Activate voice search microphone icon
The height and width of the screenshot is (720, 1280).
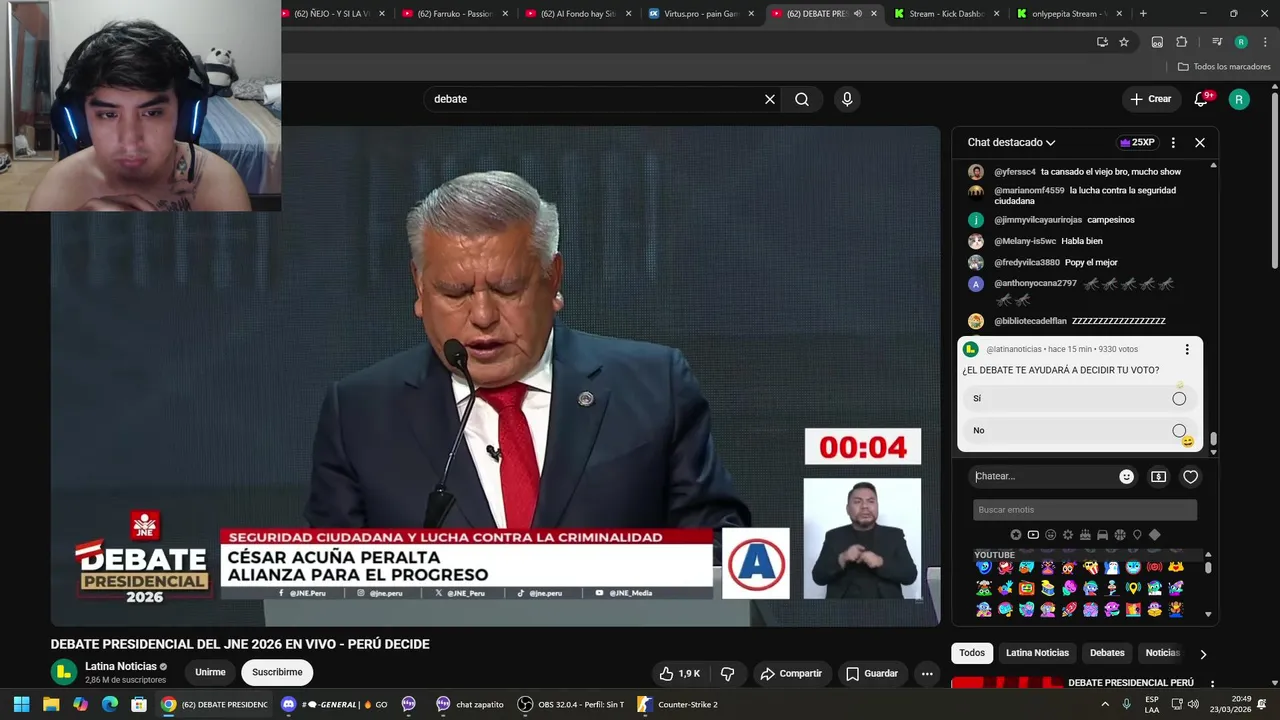[847, 99]
